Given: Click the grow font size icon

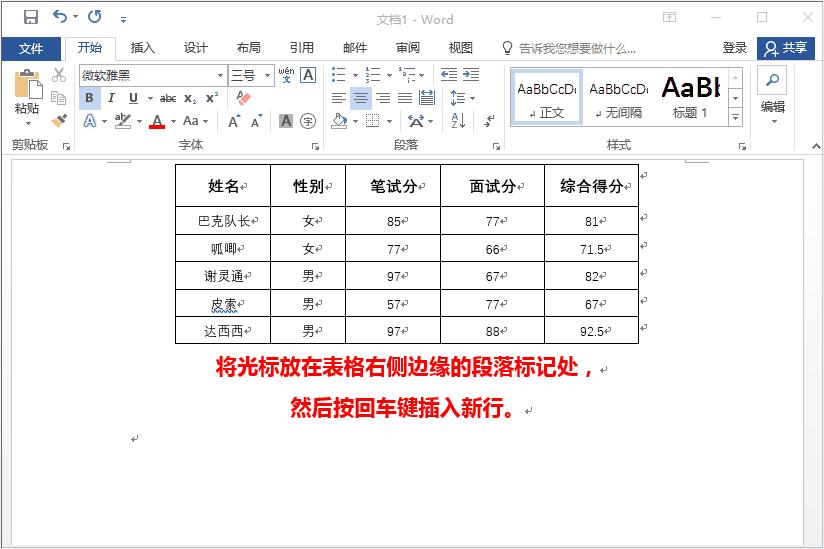Looking at the screenshot, I should click(234, 121).
